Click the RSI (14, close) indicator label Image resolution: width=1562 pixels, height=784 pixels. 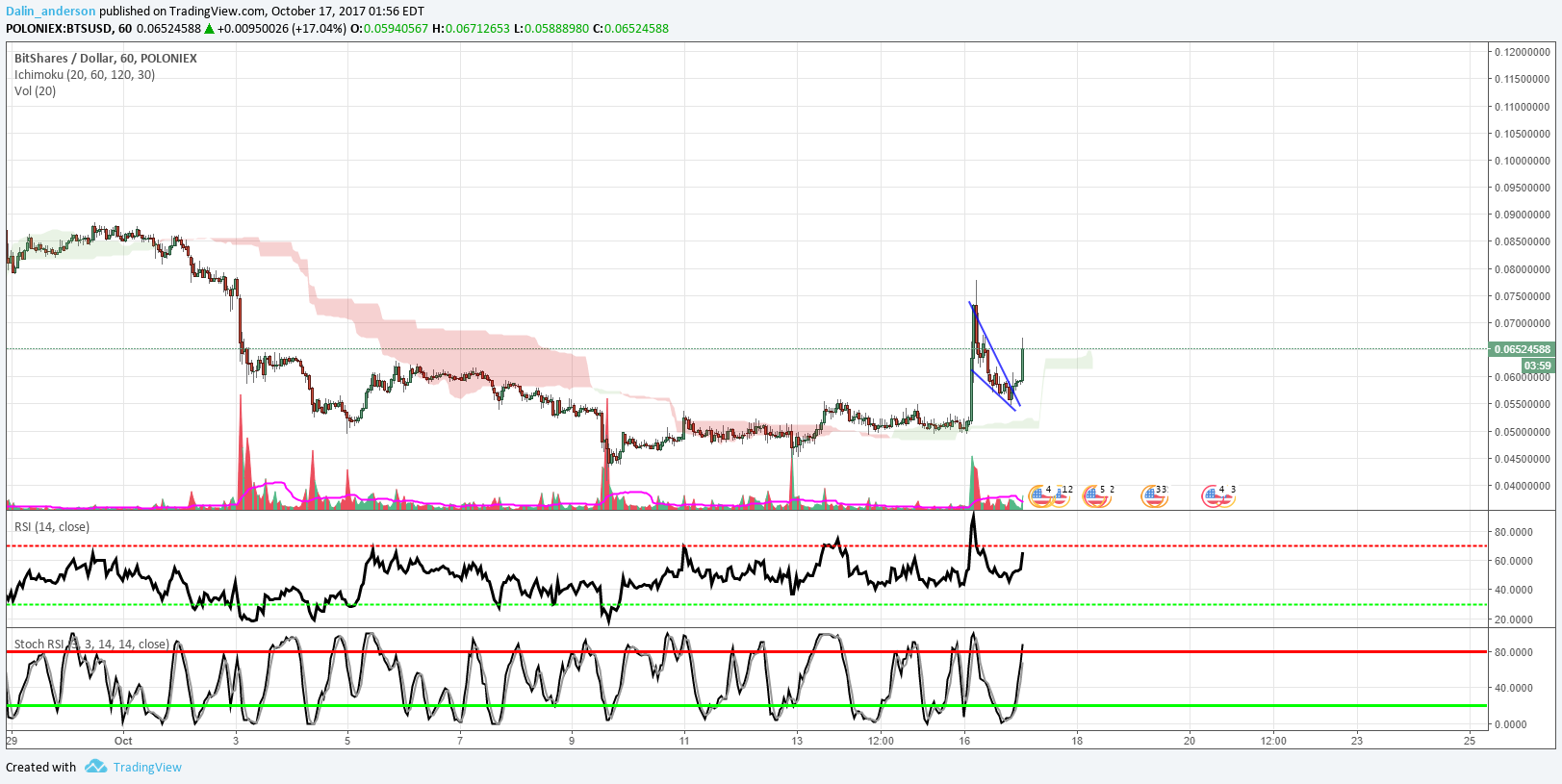pyautogui.click(x=52, y=527)
